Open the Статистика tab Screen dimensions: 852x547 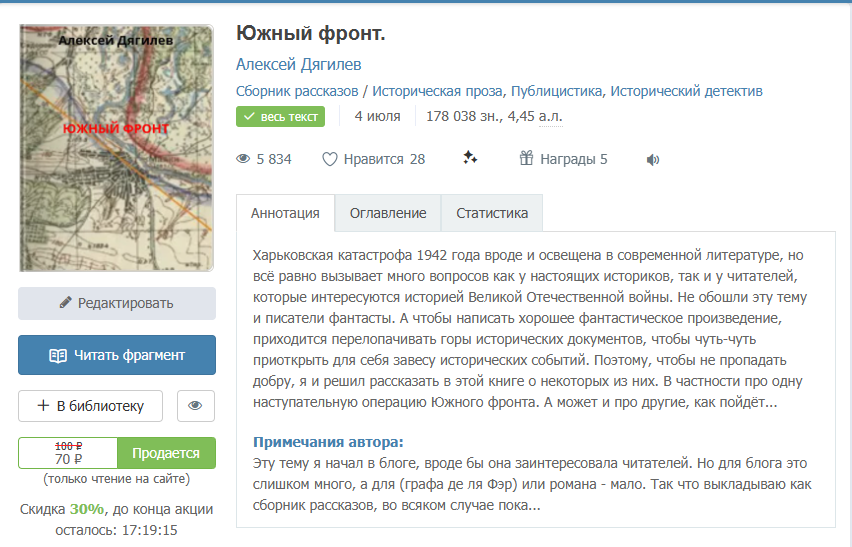click(x=491, y=213)
